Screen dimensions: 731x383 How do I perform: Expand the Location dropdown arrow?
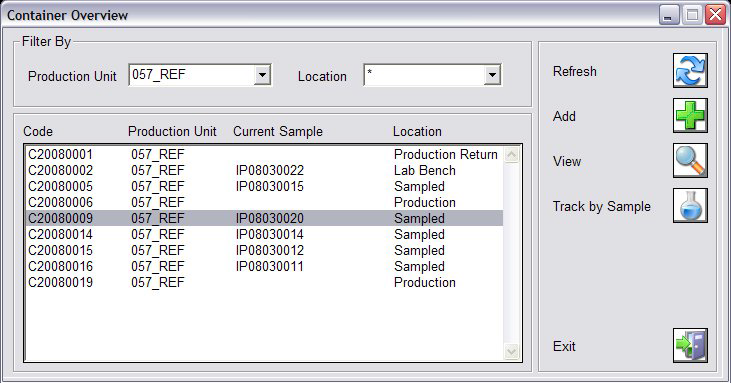pyautogui.click(x=492, y=75)
